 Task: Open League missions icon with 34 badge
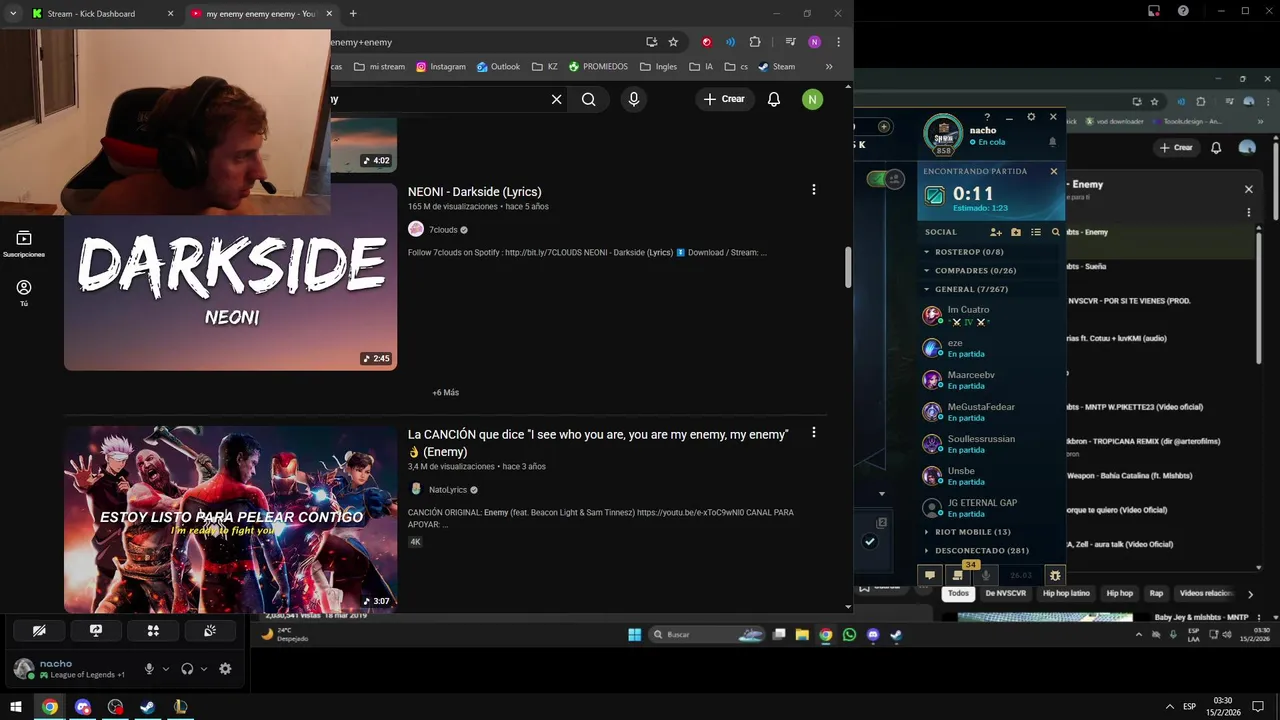[958, 575]
